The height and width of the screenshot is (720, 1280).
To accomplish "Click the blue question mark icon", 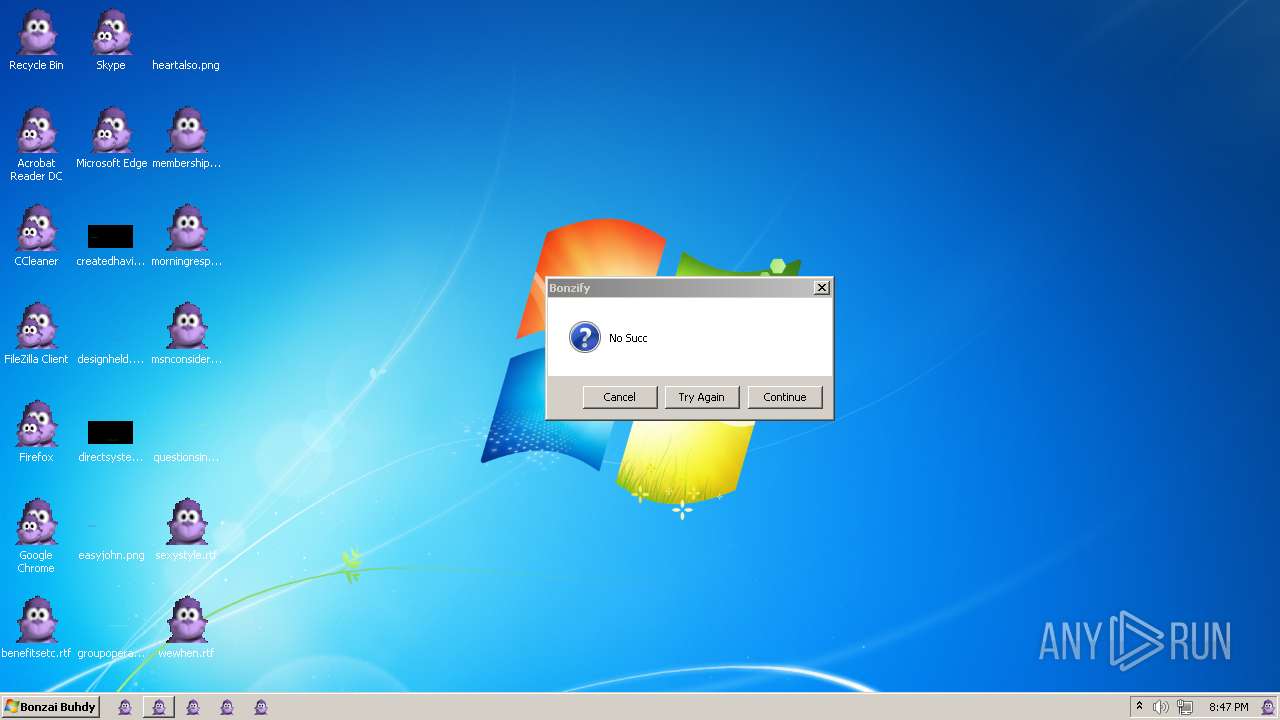I will [585, 337].
